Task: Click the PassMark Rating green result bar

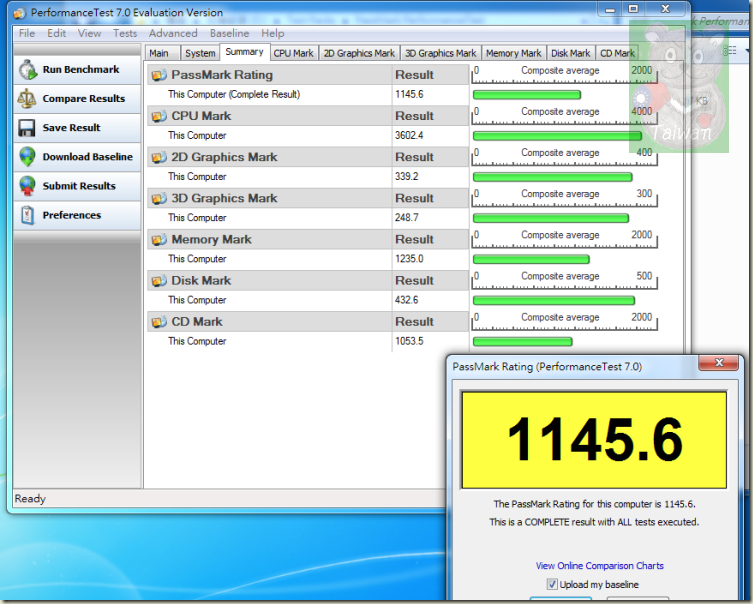Action: click(x=527, y=95)
